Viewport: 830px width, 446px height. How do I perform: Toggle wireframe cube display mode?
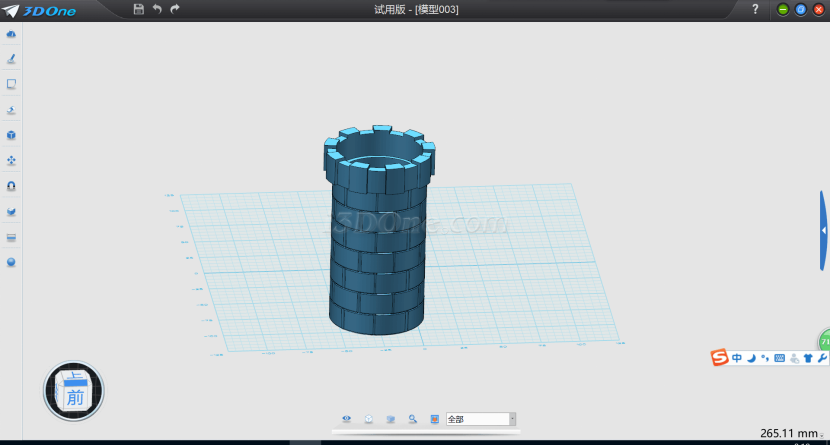pos(369,419)
